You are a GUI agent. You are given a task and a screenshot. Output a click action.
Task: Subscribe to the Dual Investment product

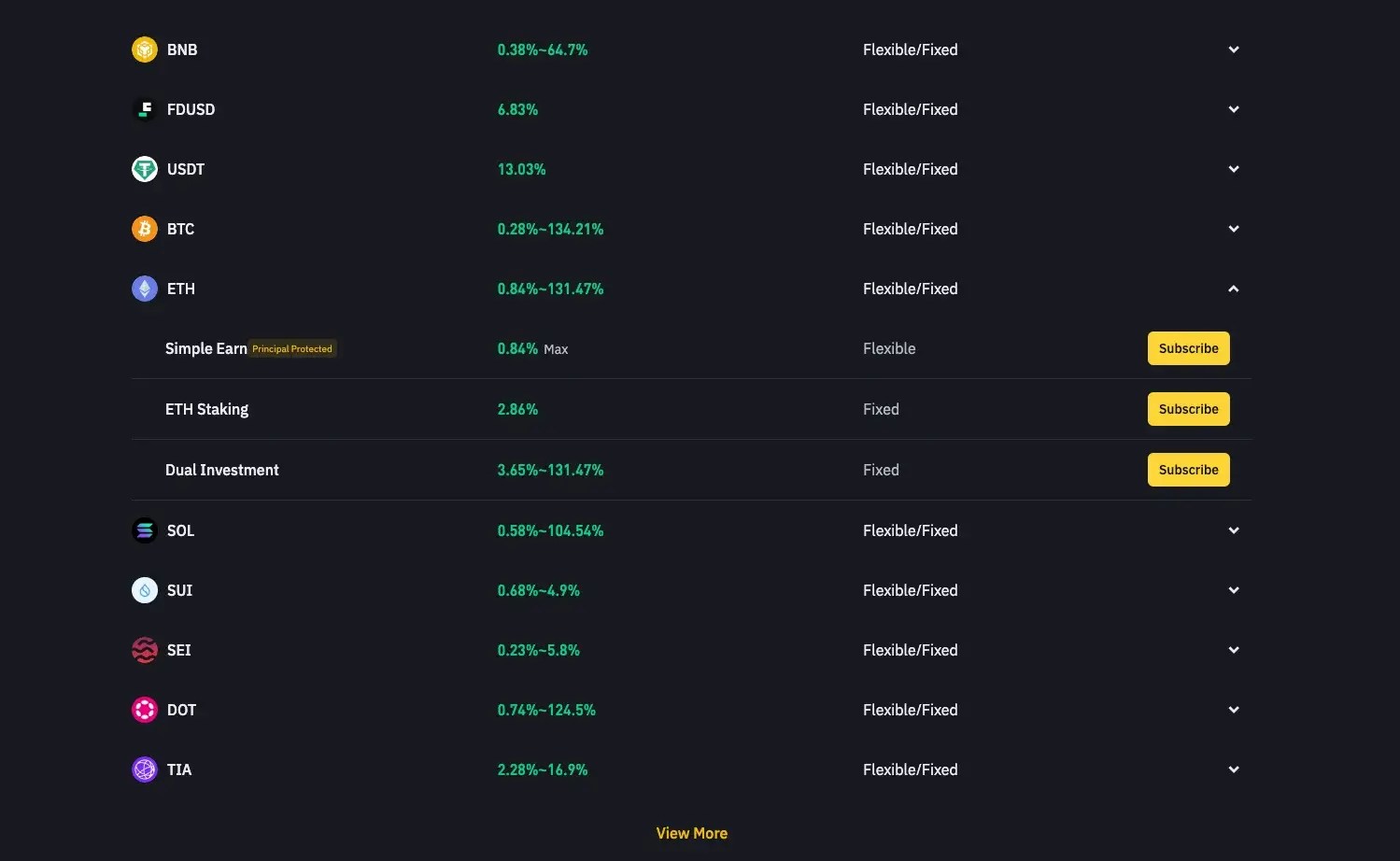pos(1188,469)
